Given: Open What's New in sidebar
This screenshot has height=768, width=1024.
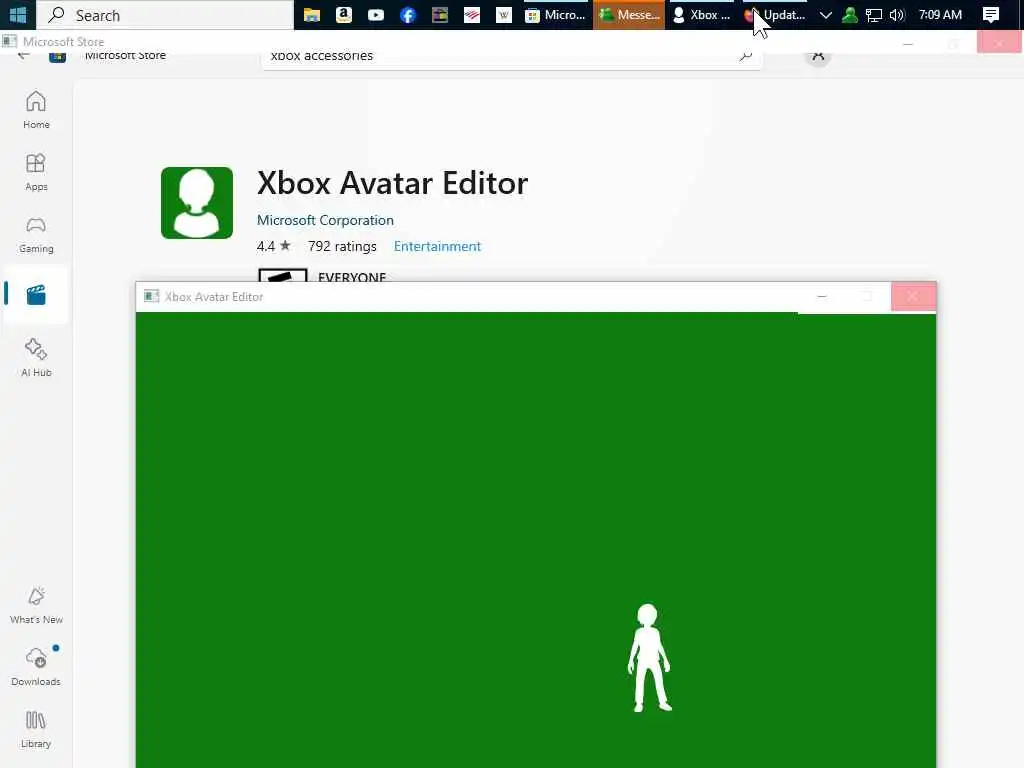Looking at the screenshot, I should point(36,605).
